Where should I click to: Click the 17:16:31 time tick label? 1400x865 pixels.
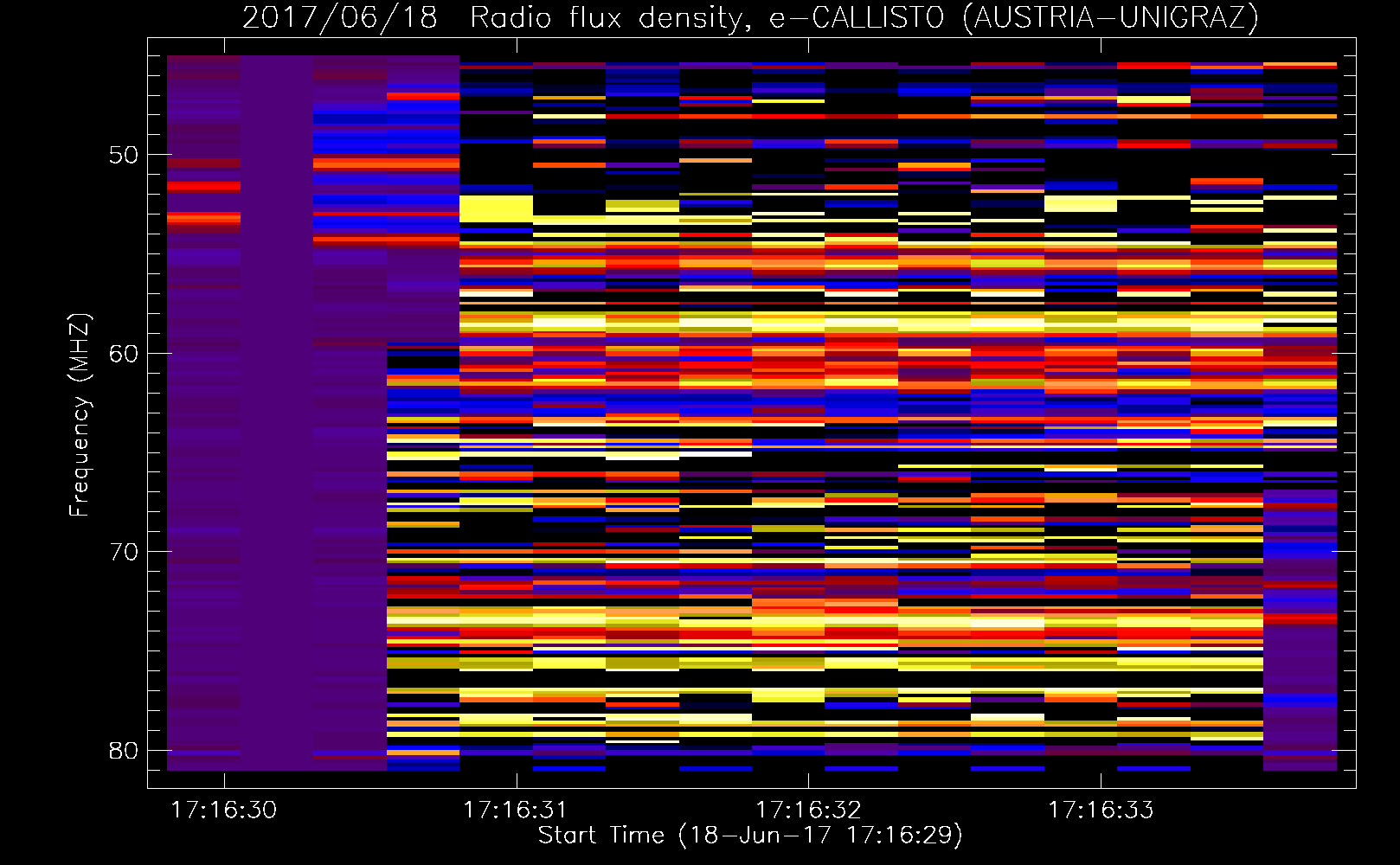coord(516,810)
